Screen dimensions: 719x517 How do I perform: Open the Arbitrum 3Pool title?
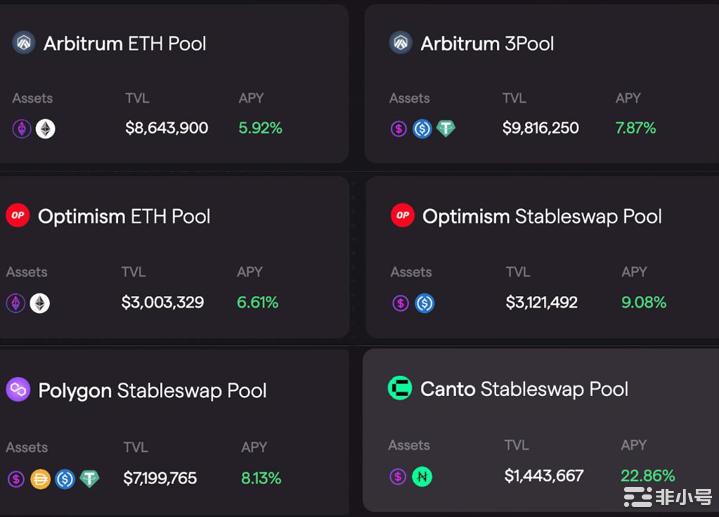tap(487, 43)
